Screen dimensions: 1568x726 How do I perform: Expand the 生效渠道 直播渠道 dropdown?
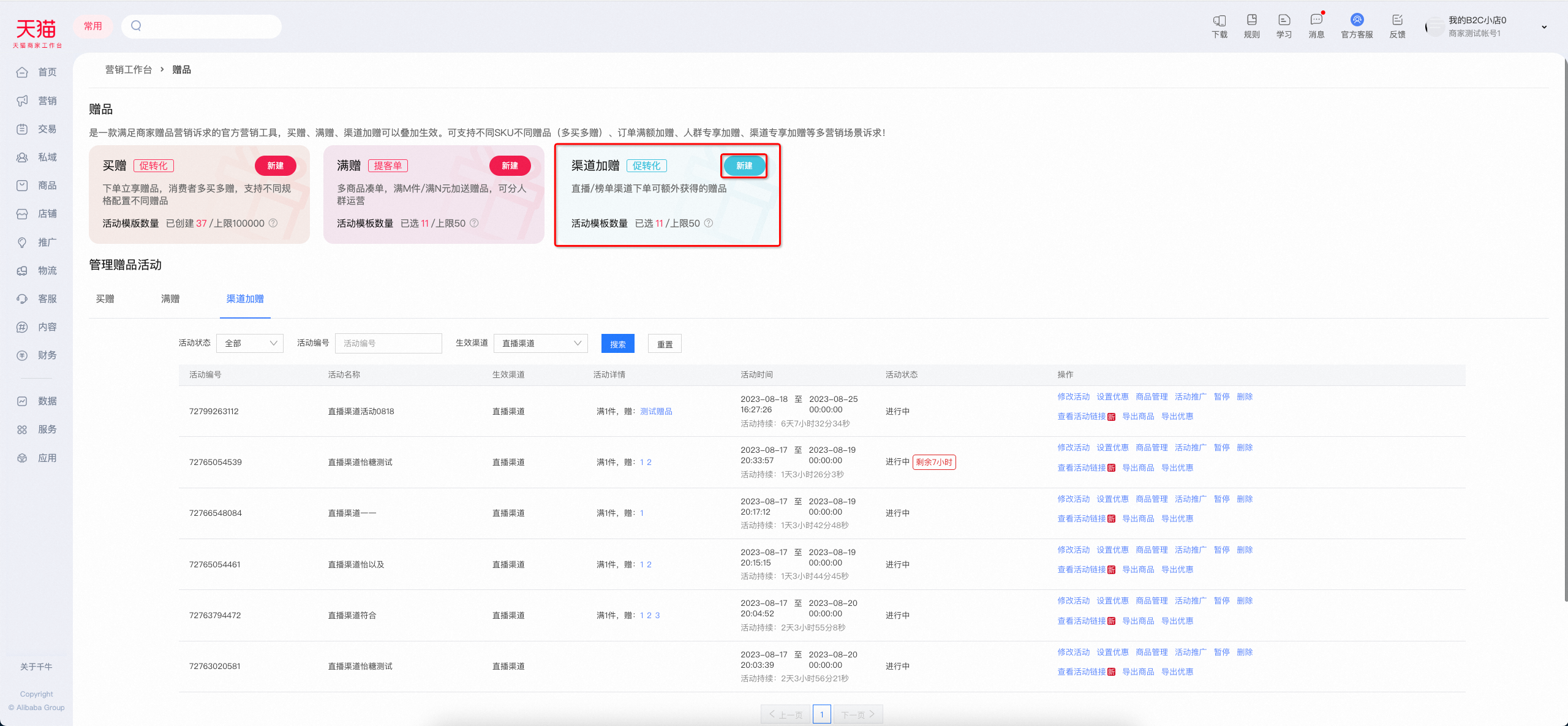click(x=541, y=343)
